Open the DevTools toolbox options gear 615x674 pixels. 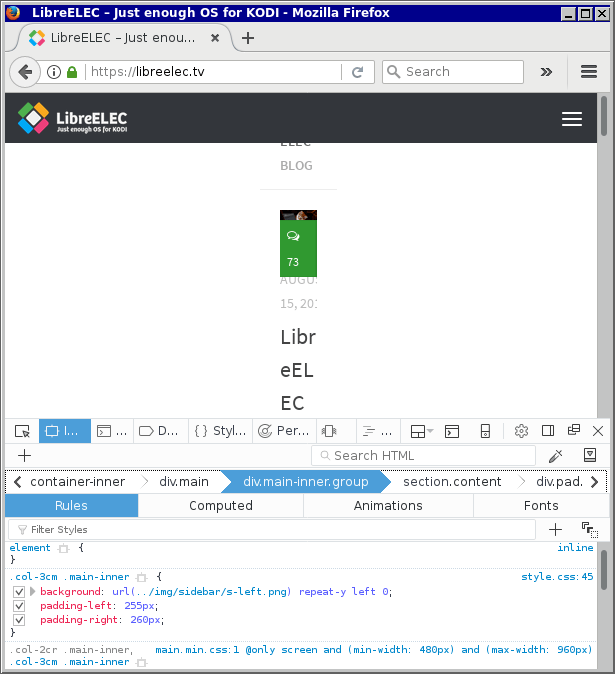pyautogui.click(x=521, y=431)
